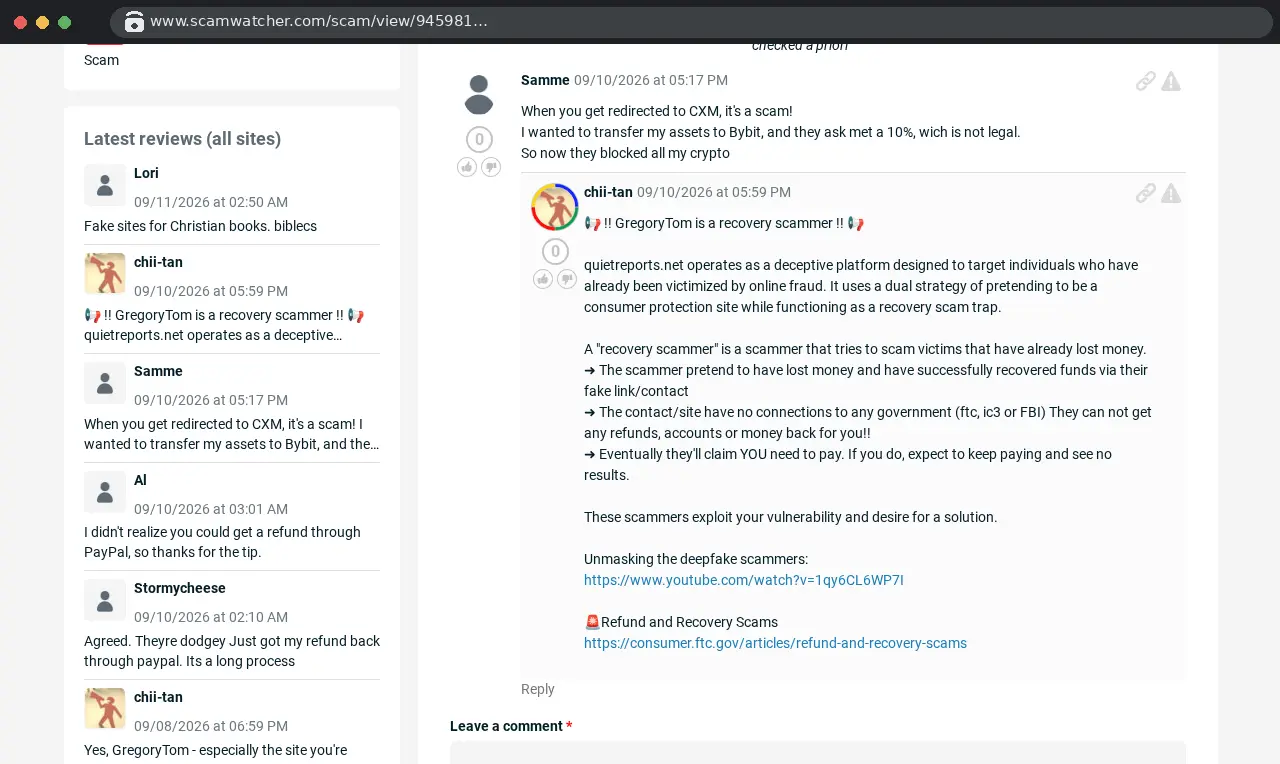
Task: Select the sidebar 'When you get redirected to CXM' review
Action: (x=232, y=434)
